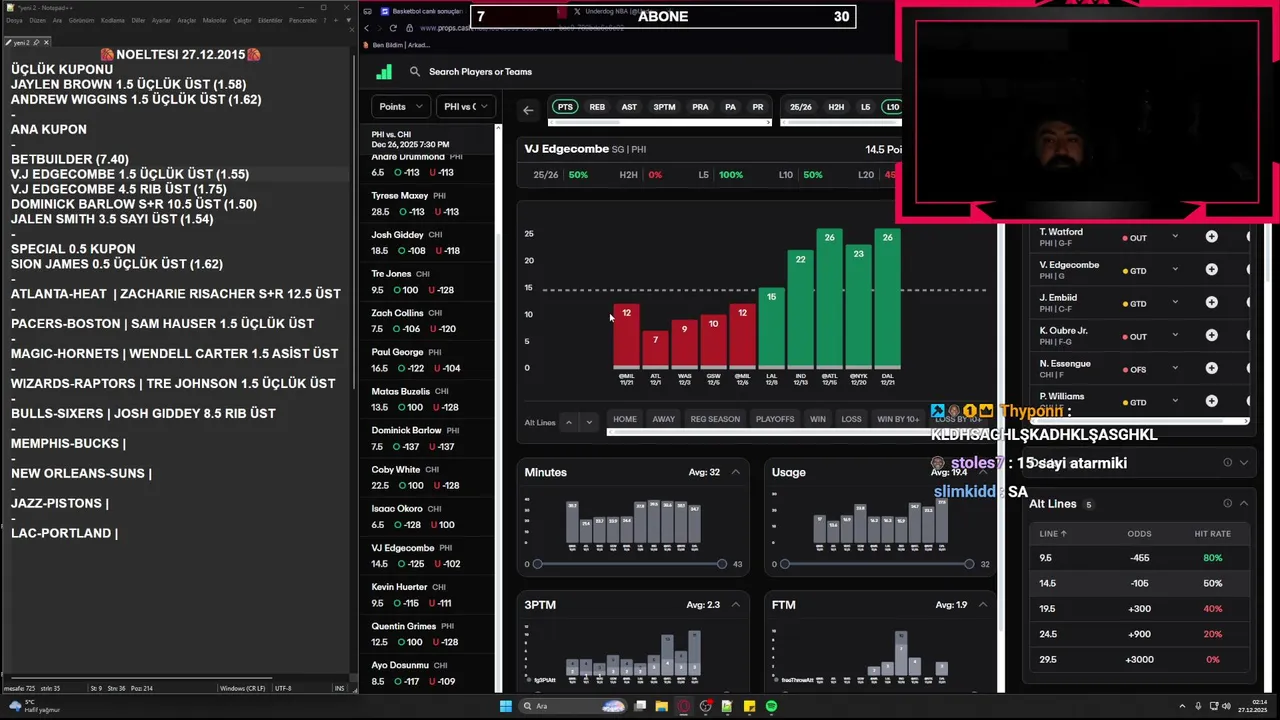The height and width of the screenshot is (720, 1280).
Task: Toggle the HOME filter chip
Action: [625, 419]
